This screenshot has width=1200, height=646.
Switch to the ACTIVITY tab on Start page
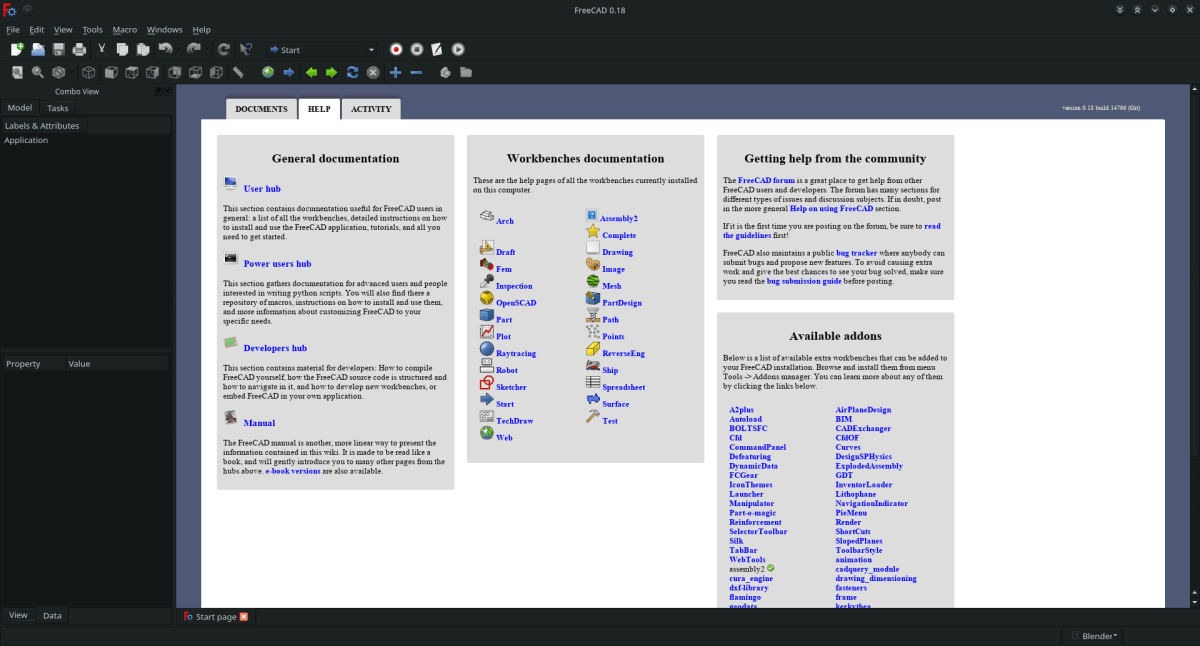[x=371, y=109]
